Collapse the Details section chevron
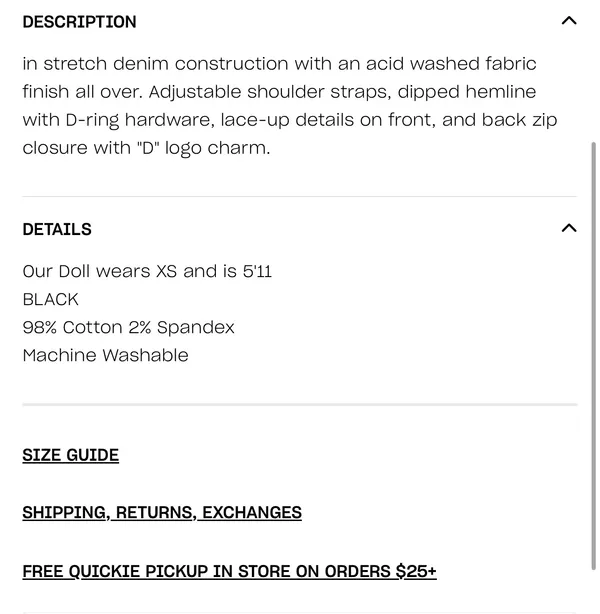This screenshot has height=614, width=600. point(569,228)
